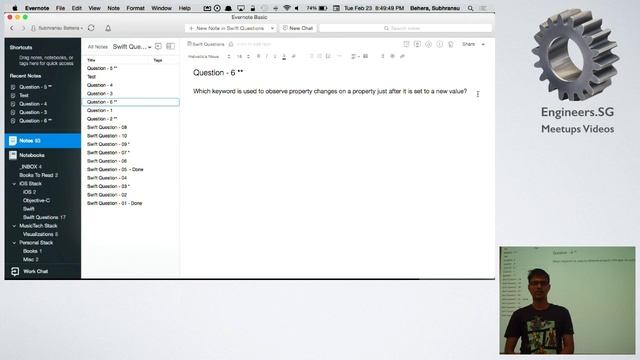Image resolution: width=640 pixels, height=360 pixels.
Task: Sort note list by Tags column
Action: (158, 60)
